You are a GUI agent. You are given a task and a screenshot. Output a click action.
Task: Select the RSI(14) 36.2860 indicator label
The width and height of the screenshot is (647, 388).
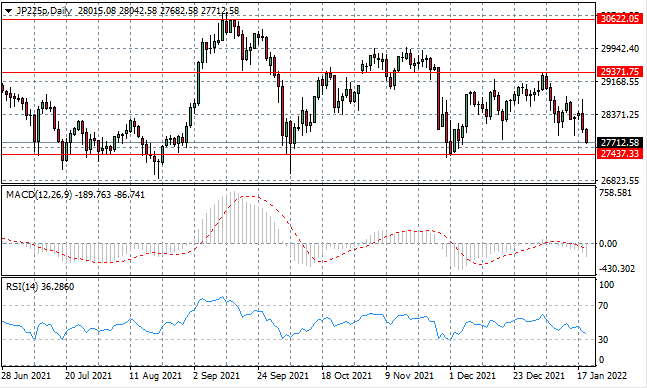pyautogui.click(x=40, y=286)
